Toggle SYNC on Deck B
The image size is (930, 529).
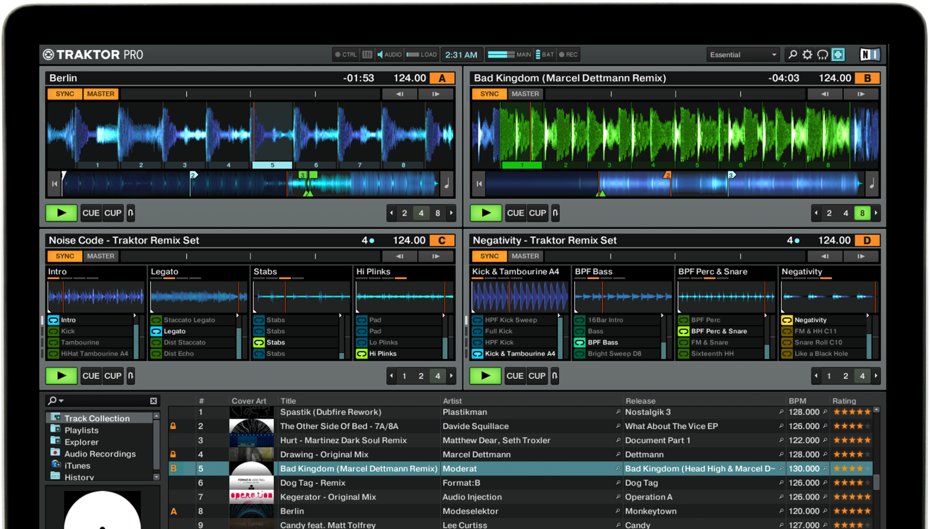(489, 94)
